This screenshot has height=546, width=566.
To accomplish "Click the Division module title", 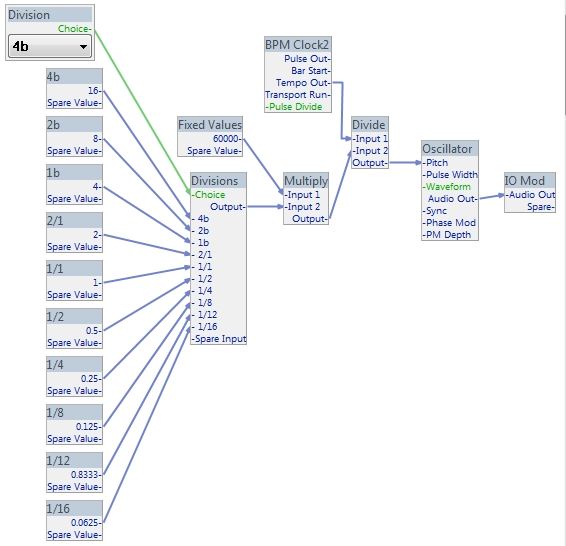I will (x=50, y=15).
